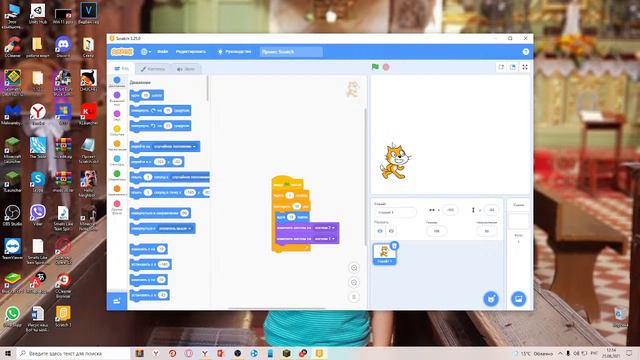The image size is (640, 360).
Task: Click the Windows Start button
Action: point(8,353)
